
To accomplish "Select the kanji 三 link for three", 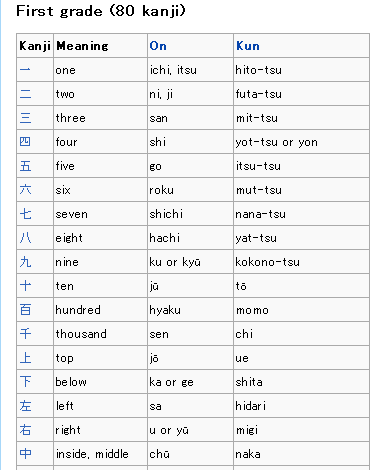I will (25, 118).
